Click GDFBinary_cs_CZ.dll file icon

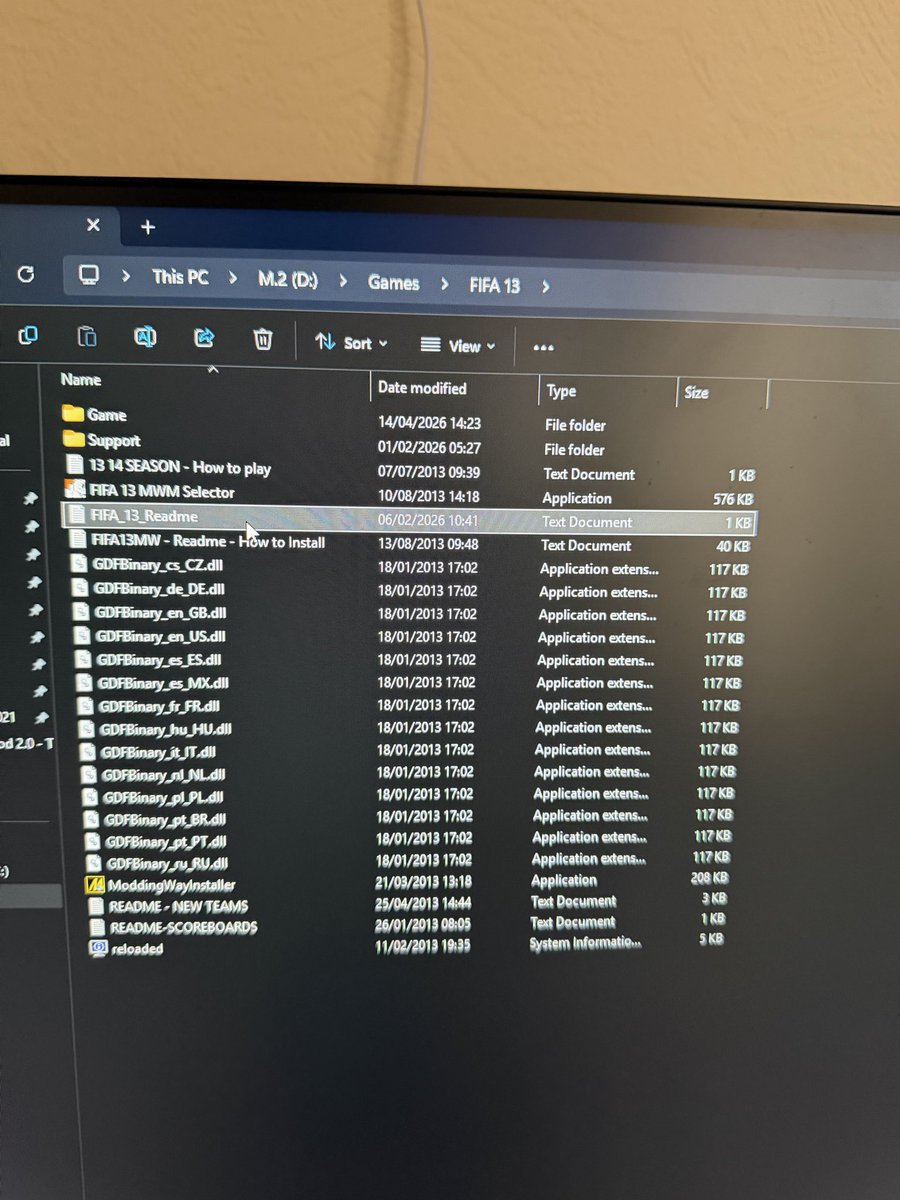point(79,564)
